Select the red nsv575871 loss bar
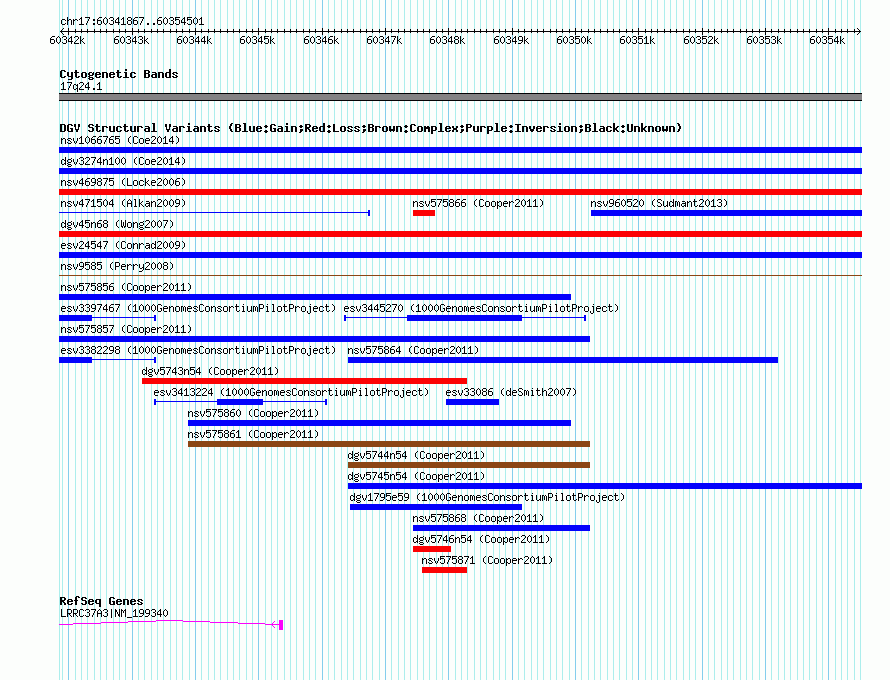 pos(444,570)
